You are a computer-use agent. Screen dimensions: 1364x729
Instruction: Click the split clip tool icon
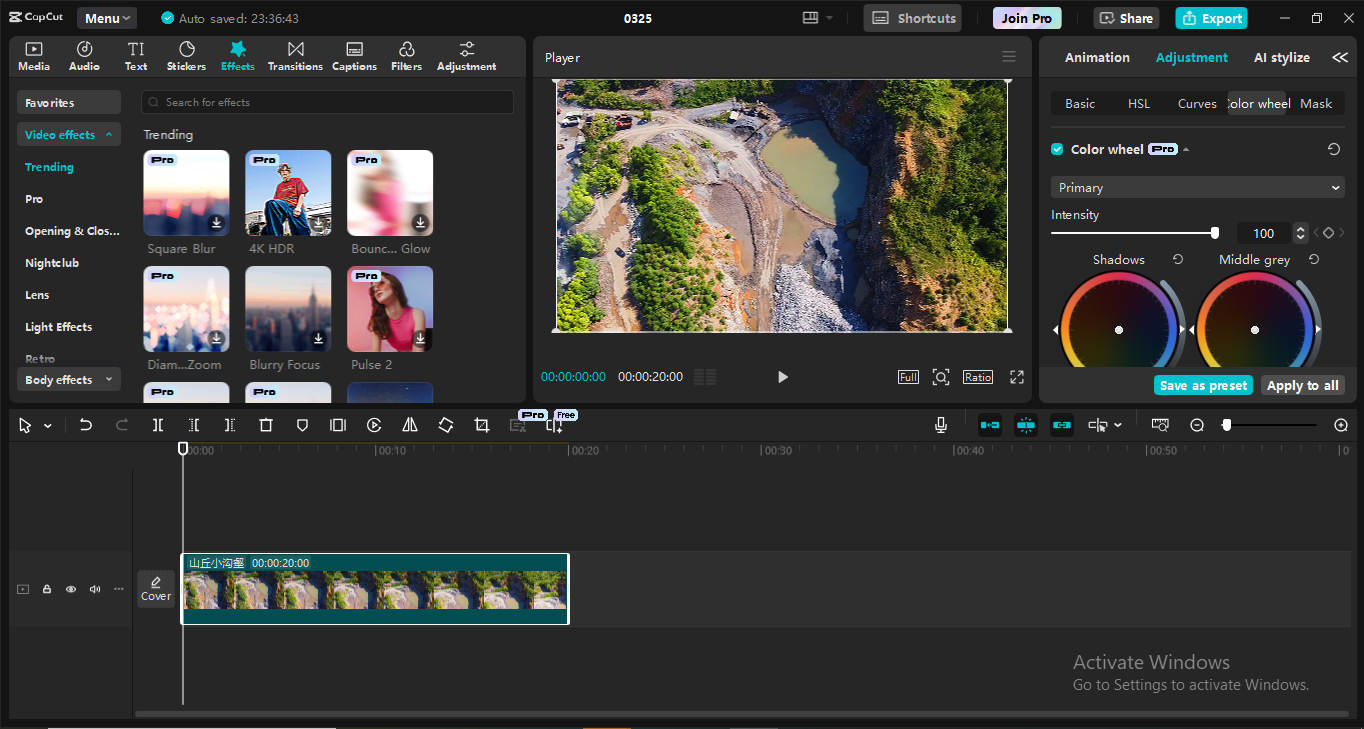(x=158, y=425)
